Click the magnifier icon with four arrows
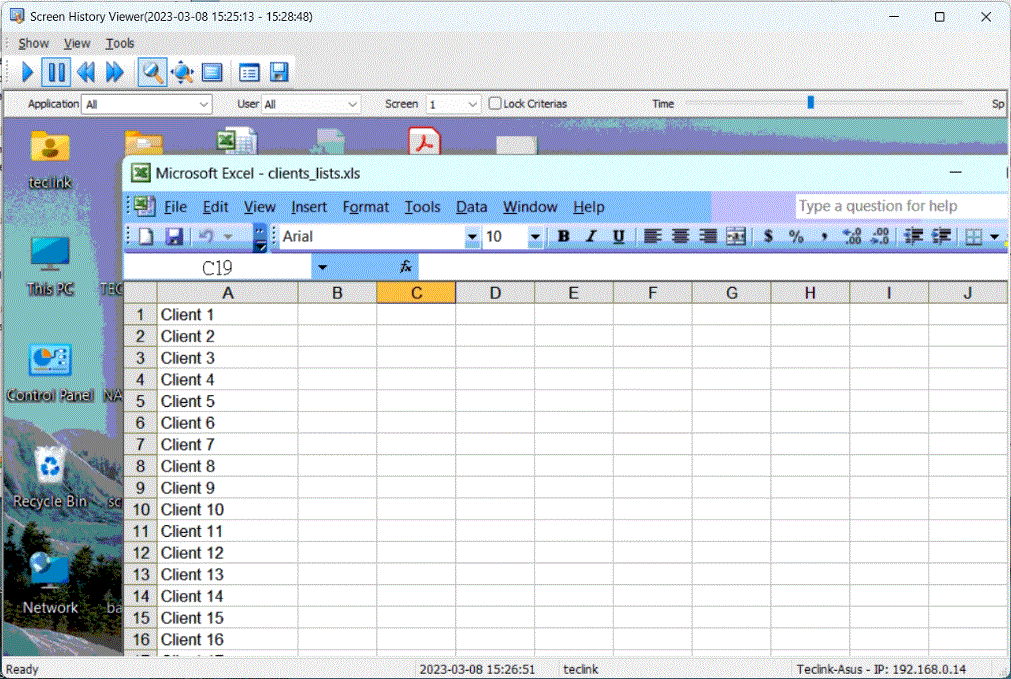The height and width of the screenshot is (679, 1011). [182, 72]
